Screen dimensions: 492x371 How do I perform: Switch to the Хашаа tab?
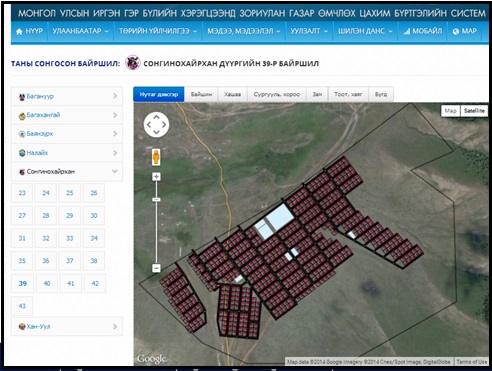click(232, 94)
